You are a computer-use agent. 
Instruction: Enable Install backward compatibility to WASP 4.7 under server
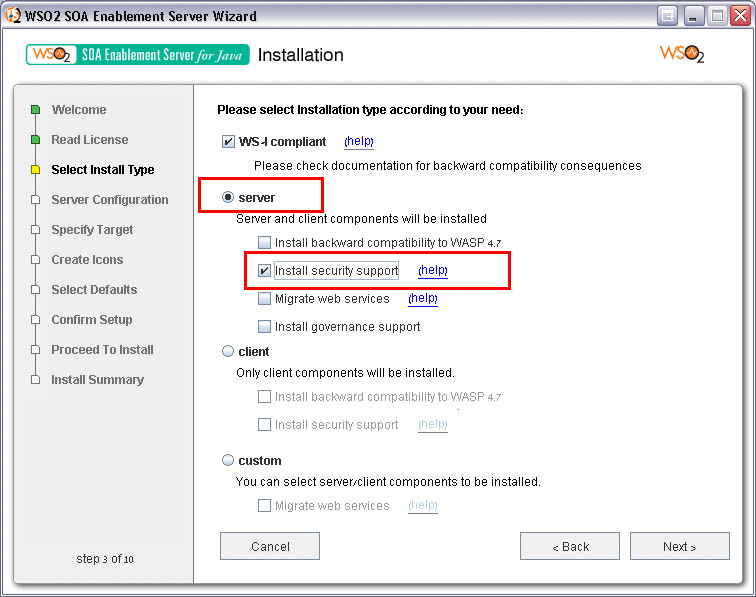click(x=264, y=242)
